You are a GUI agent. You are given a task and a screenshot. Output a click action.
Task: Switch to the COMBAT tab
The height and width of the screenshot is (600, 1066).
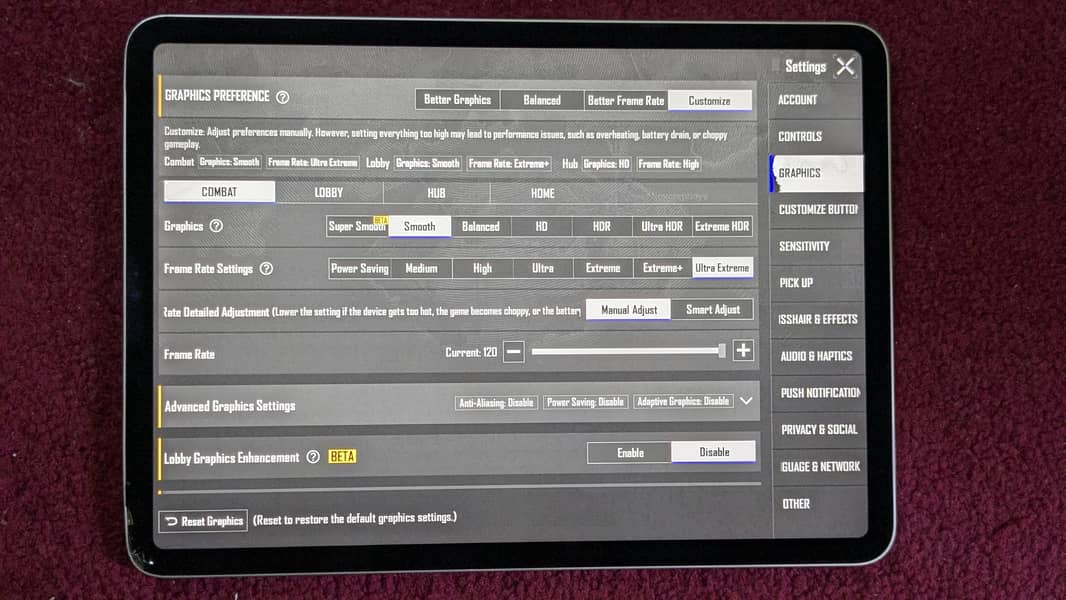[219, 192]
